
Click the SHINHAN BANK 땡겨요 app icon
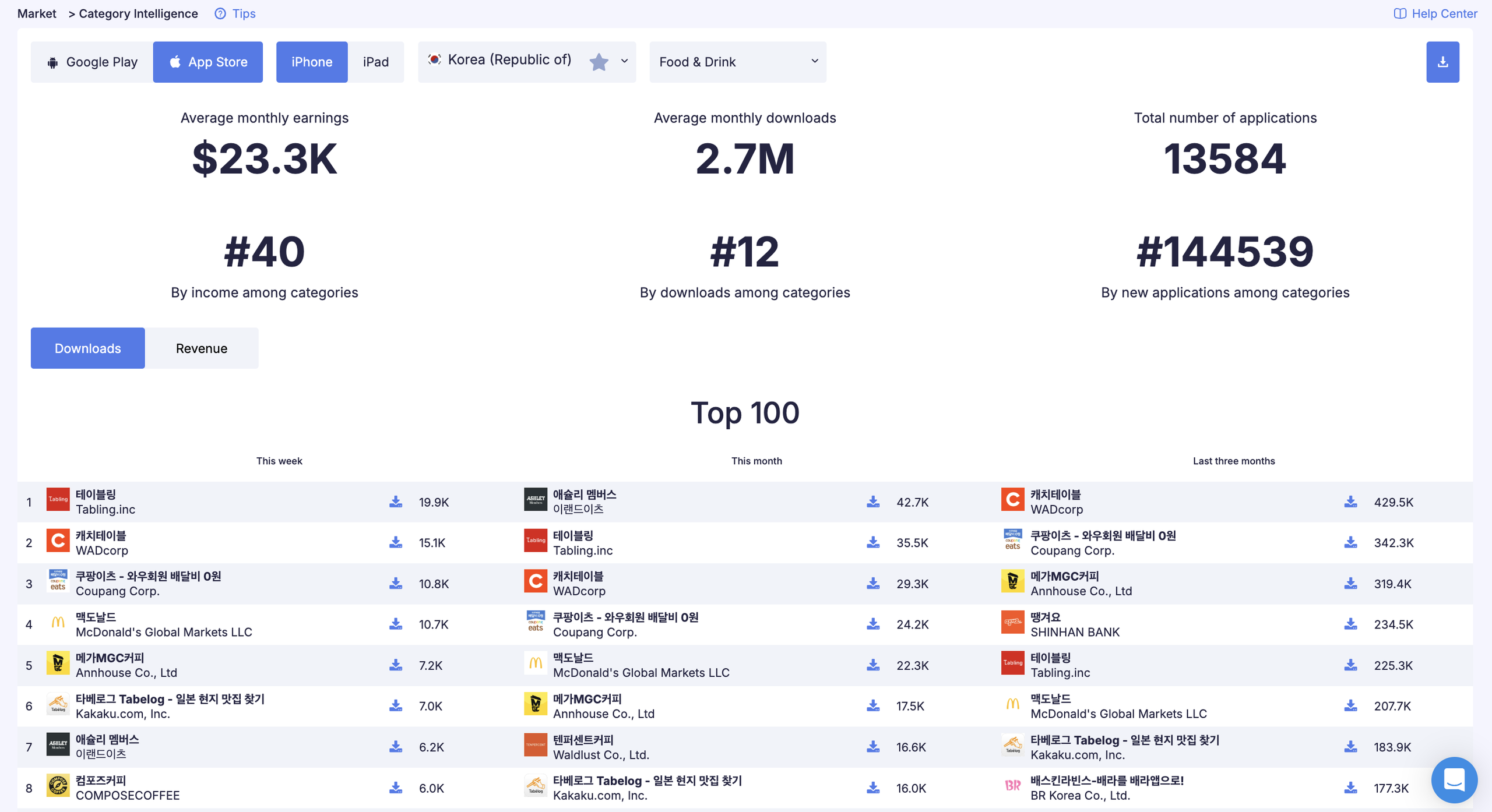pos(1012,622)
